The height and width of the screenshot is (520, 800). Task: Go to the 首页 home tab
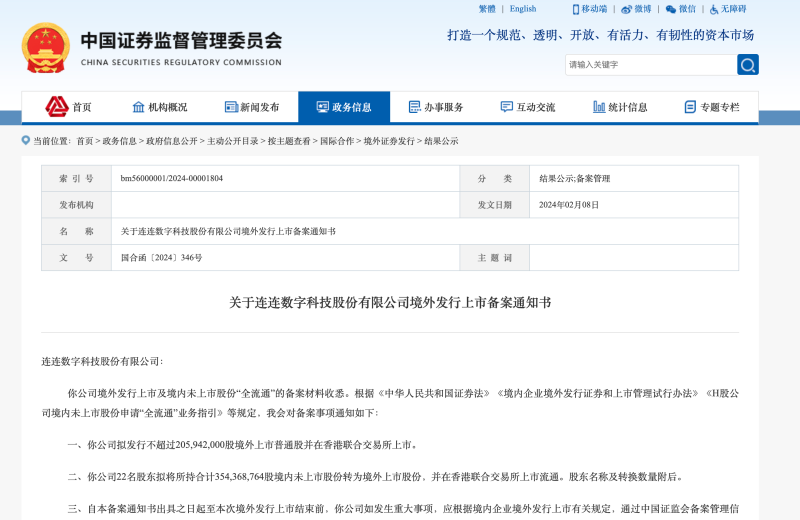tap(69, 107)
